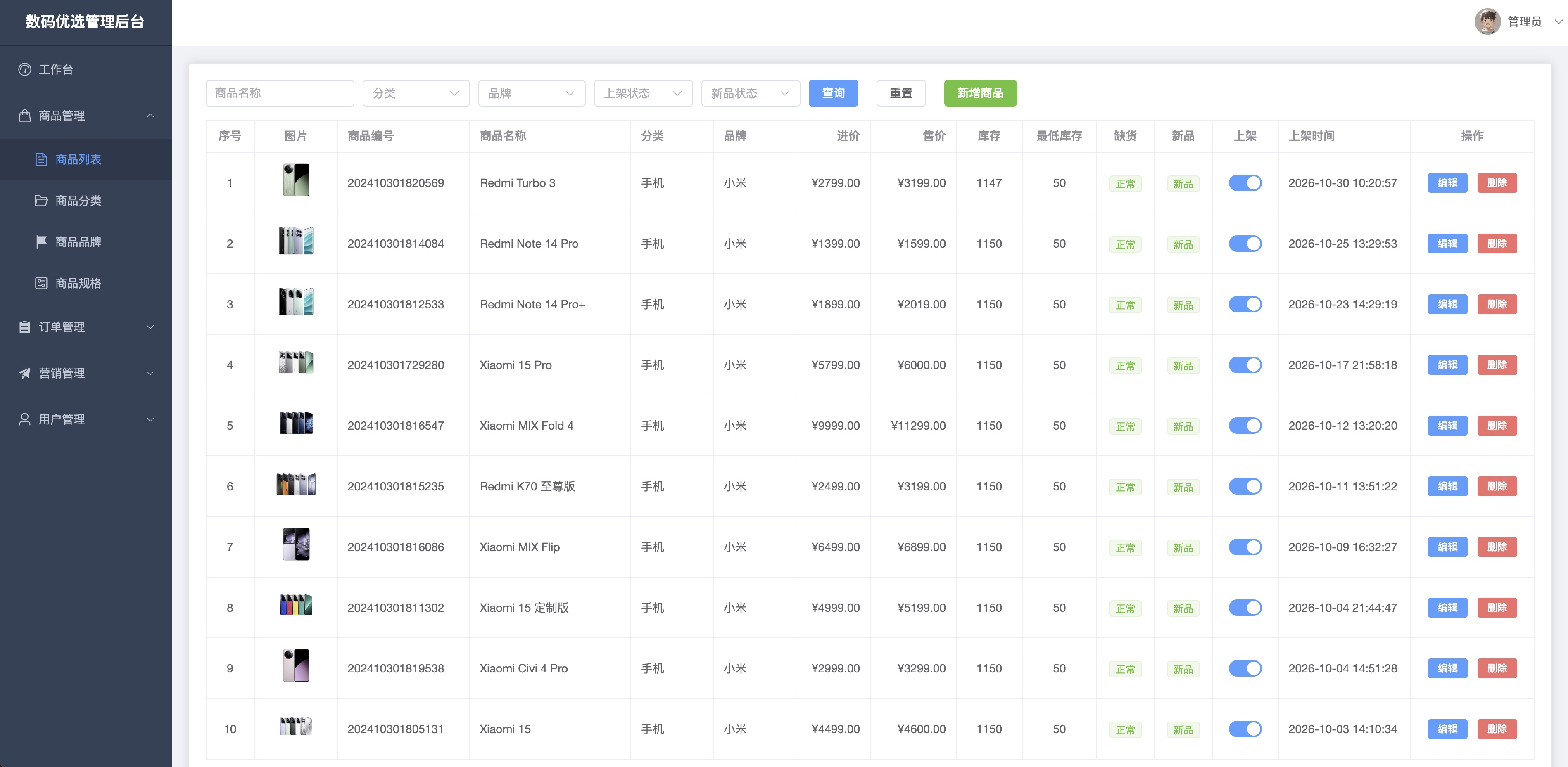Click the 订单管理 clipboard icon
The width and height of the screenshot is (1568, 767).
[24, 327]
